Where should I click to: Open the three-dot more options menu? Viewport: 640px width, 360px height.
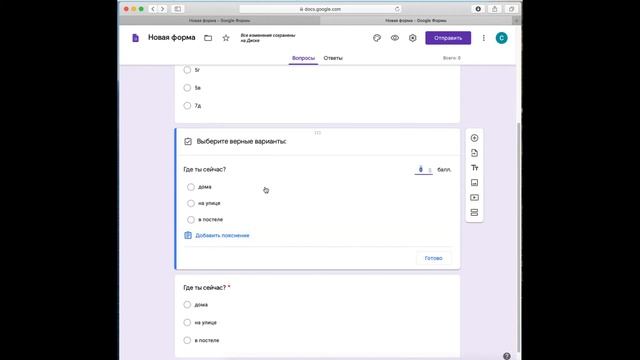pyautogui.click(x=484, y=38)
